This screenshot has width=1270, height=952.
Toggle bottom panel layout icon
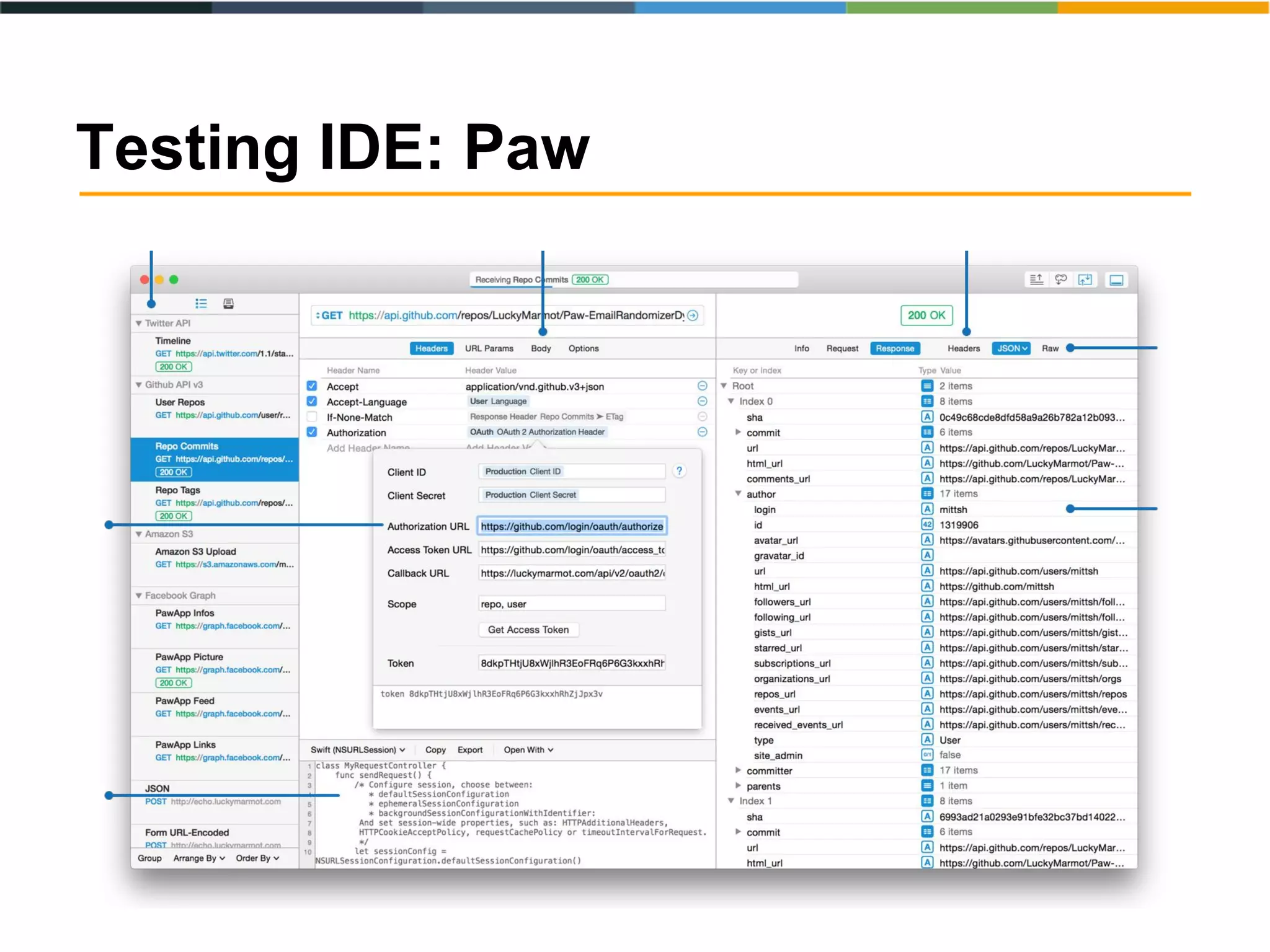point(1116,280)
